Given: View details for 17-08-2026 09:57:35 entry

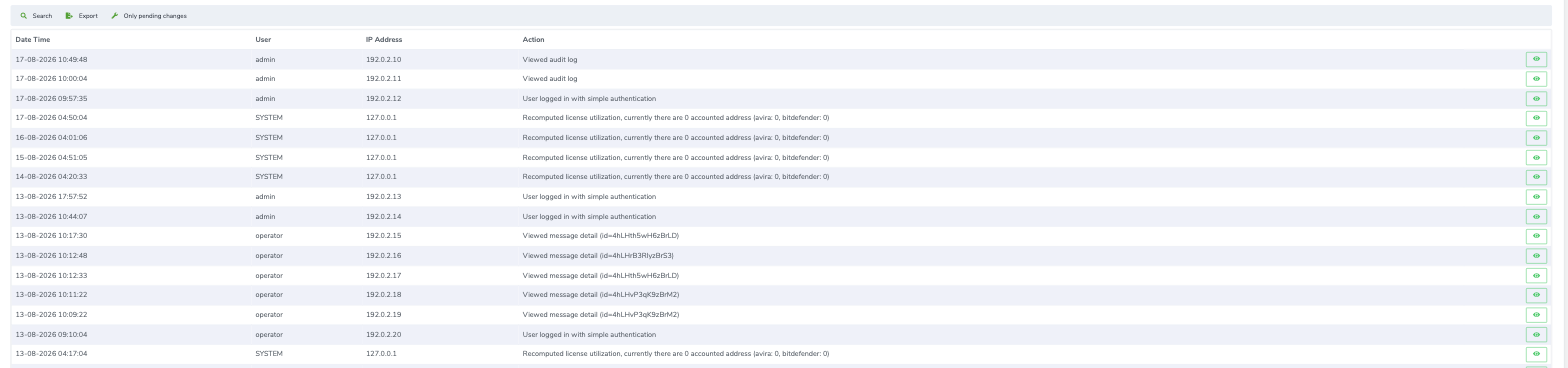Looking at the screenshot, I should coord(1536,99).
